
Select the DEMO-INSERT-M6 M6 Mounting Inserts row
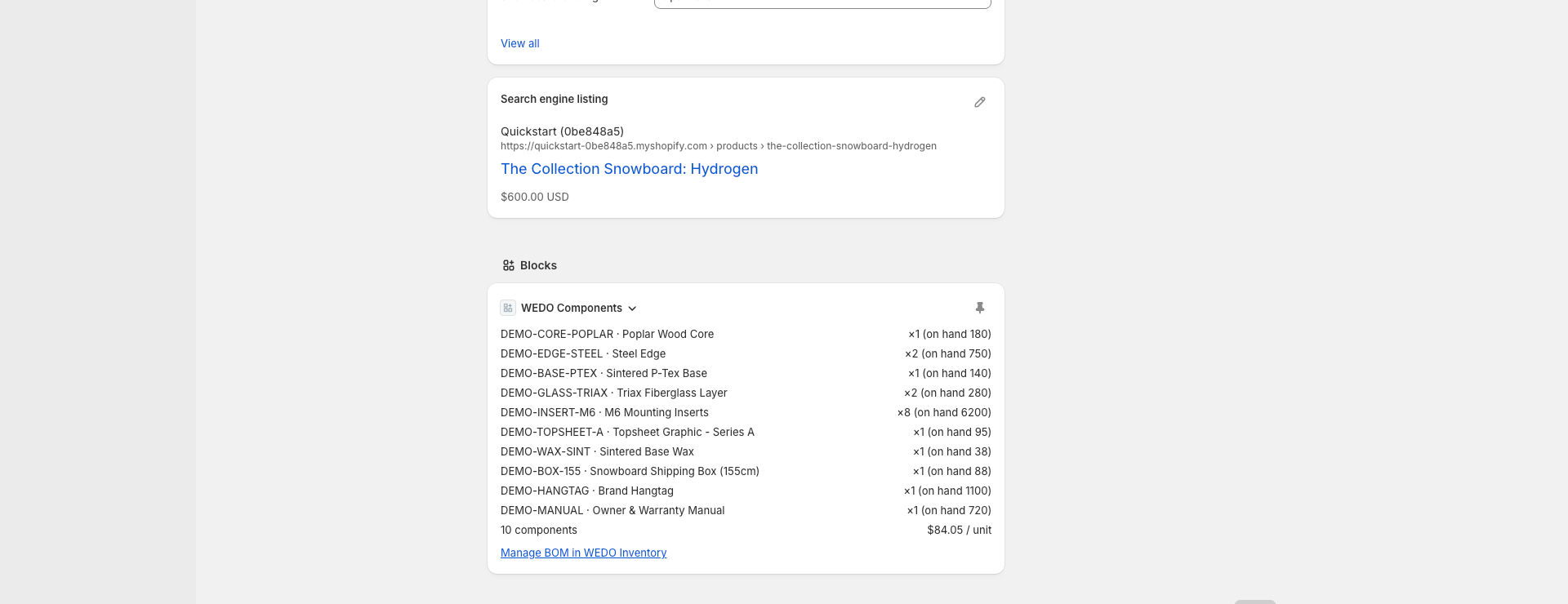click(746, 412)
